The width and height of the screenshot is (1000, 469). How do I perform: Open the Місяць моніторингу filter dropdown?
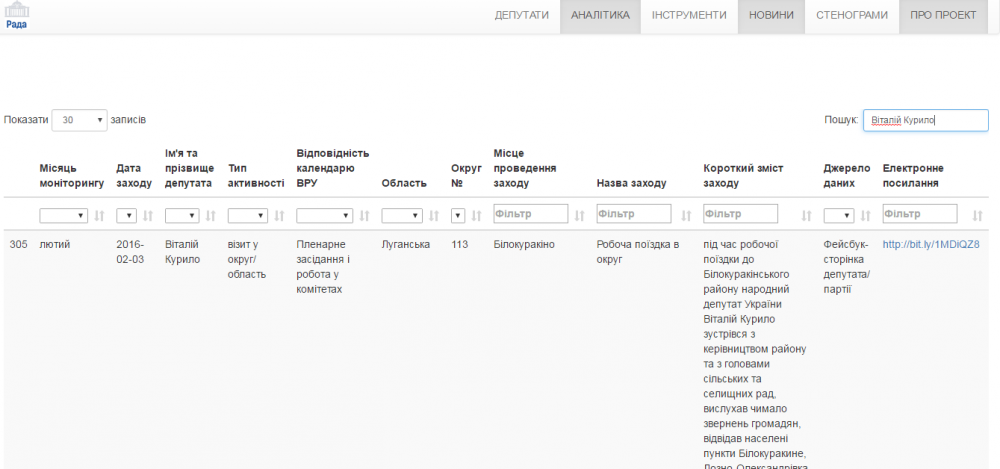click(x=63, y=215)
